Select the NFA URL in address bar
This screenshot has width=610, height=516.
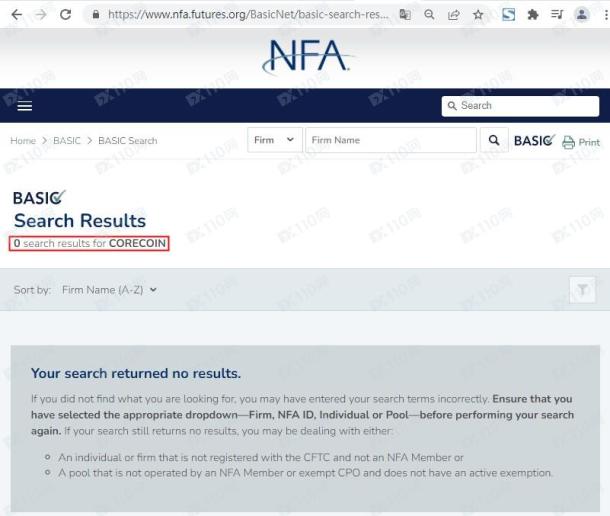click(x=248, y=15)
